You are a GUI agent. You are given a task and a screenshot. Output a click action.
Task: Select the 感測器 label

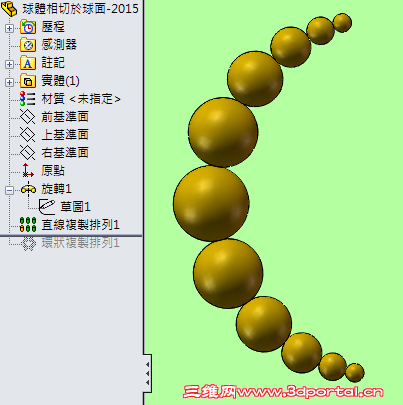tap(59, 45)
